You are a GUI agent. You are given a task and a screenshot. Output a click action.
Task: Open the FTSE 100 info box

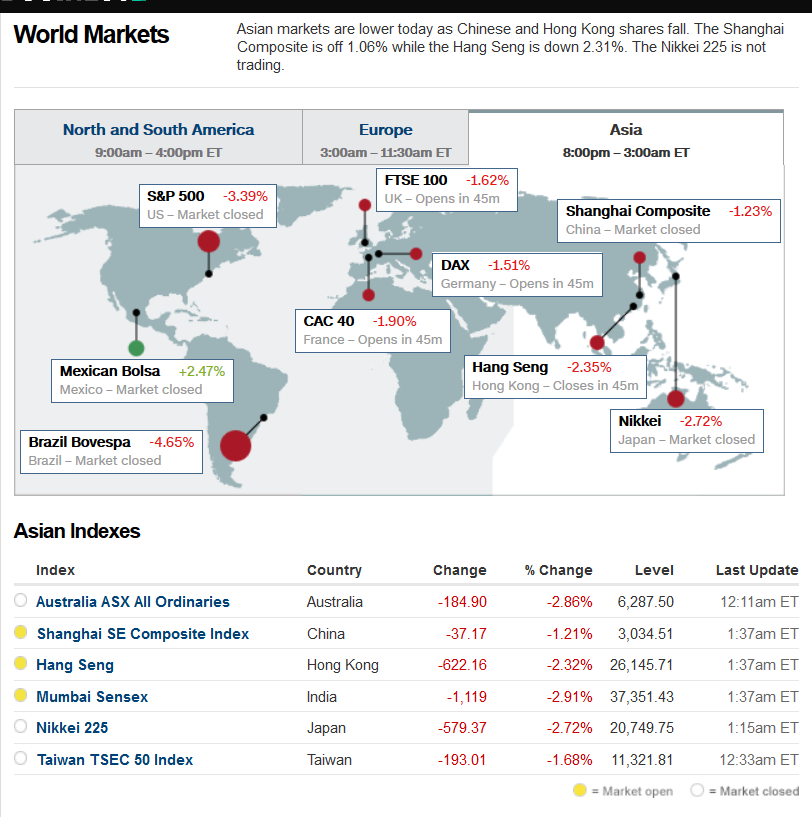(447, 190)
